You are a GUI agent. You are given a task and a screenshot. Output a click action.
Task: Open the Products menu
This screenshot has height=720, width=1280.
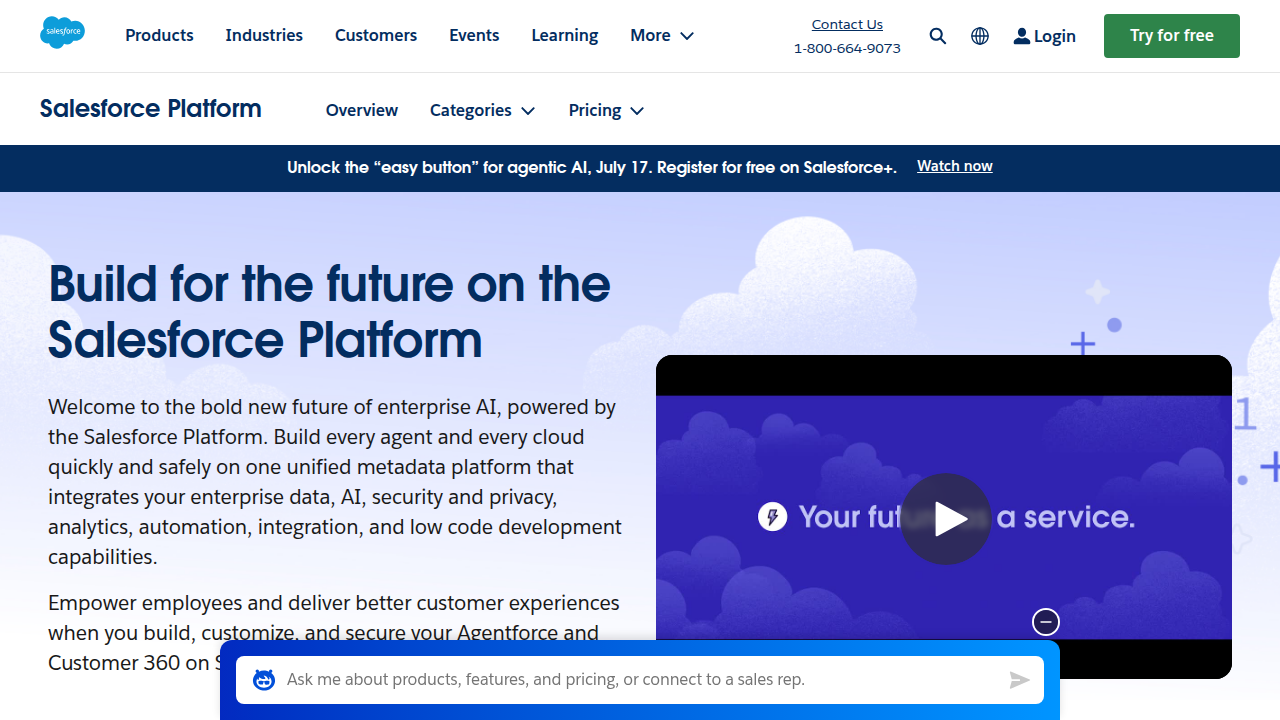[159, 35]
